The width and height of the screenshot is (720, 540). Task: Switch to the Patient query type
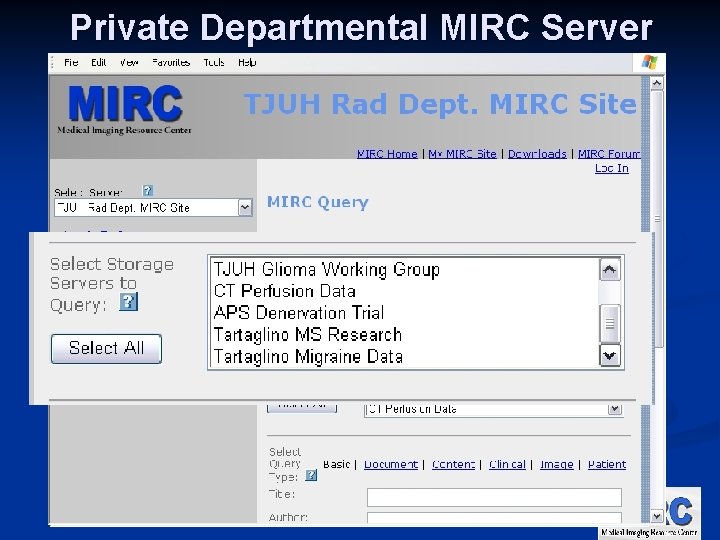click(607, 464)
